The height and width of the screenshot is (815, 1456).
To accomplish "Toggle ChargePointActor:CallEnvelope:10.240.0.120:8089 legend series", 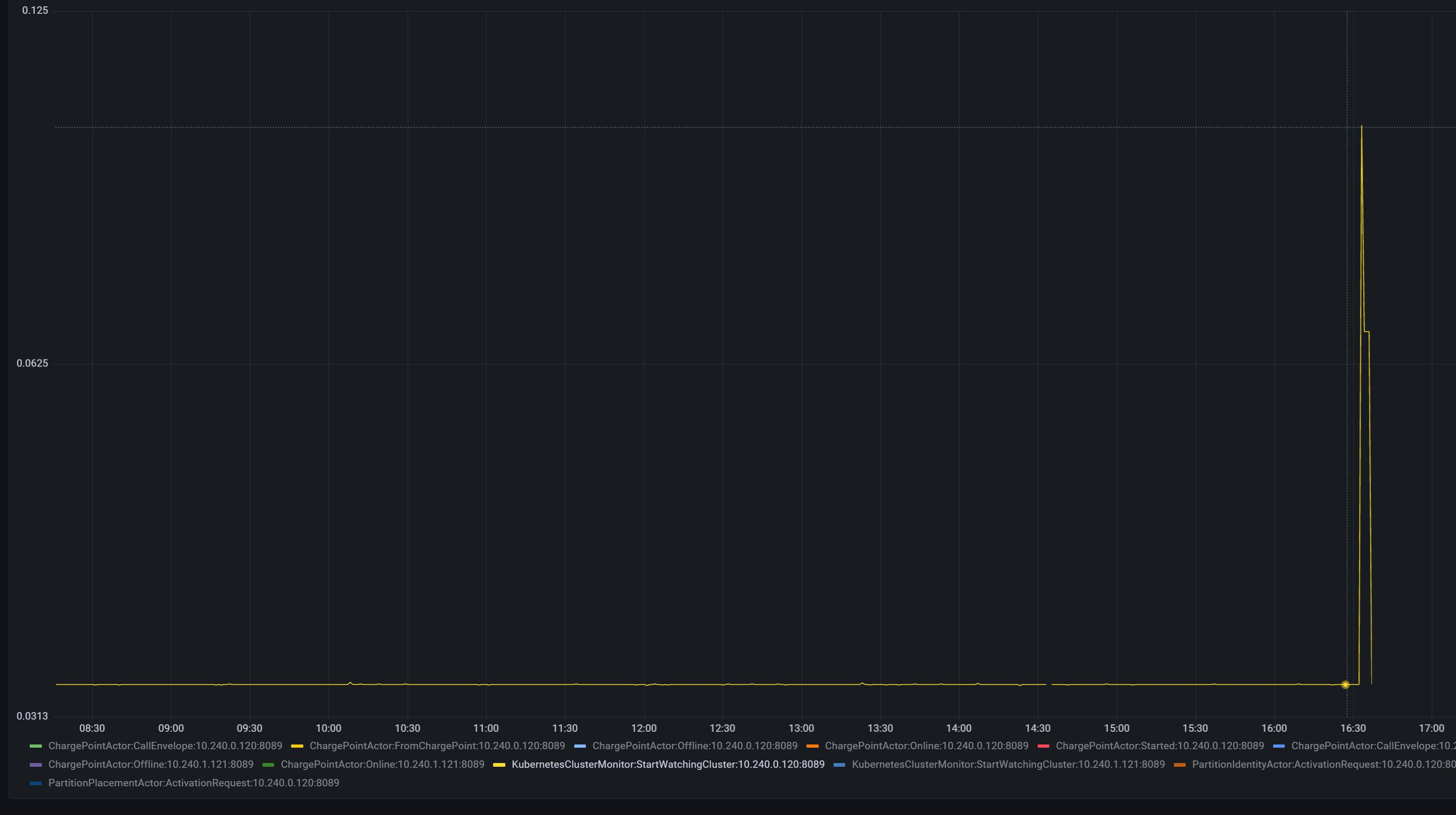I will tap(165, 746).
